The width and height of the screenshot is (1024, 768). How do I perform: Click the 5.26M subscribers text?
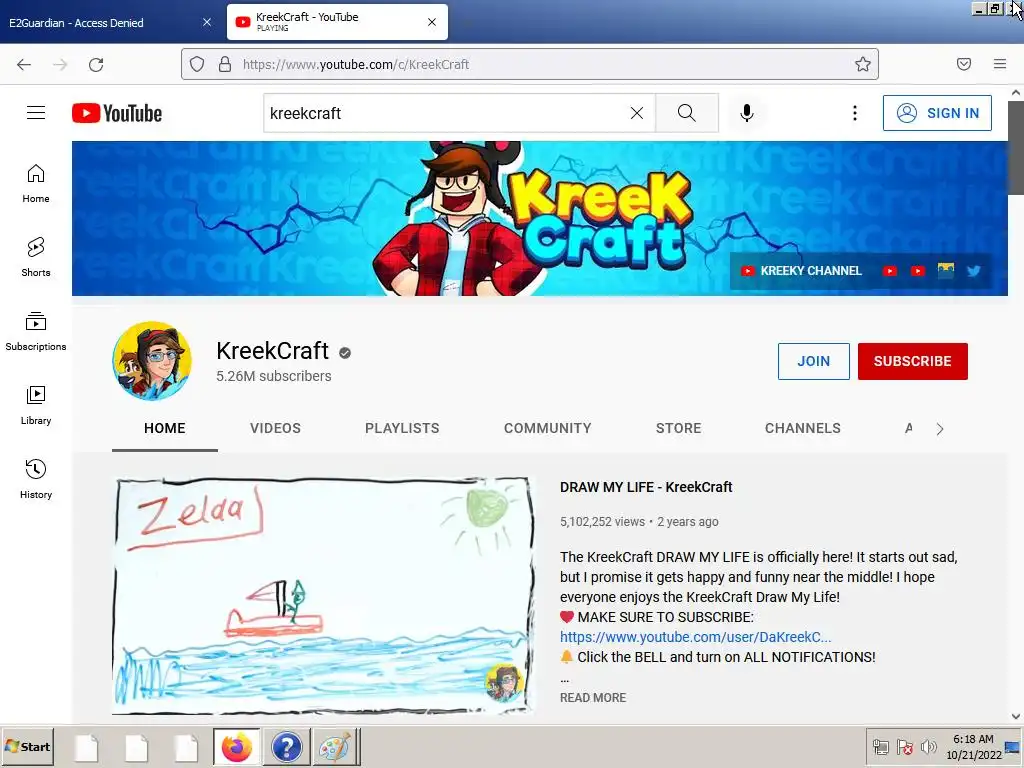(274, 376)
